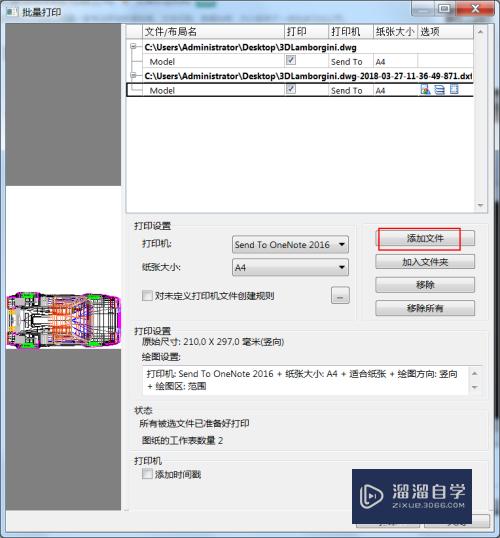Click the 加入文件夹 add folder button
The image size is (500, 538).
coord(425,262)
